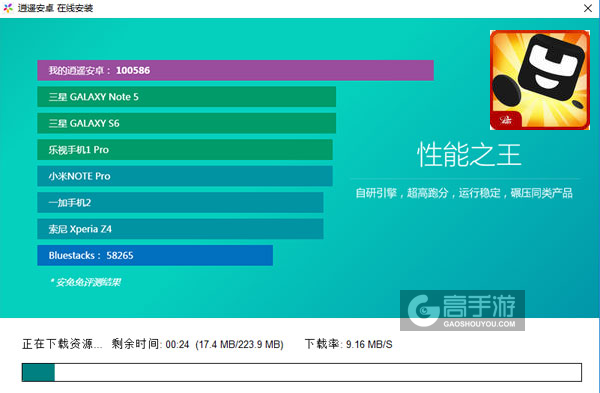Click the 正在下载资源 status text
The image size is (600, 393).
62,344
